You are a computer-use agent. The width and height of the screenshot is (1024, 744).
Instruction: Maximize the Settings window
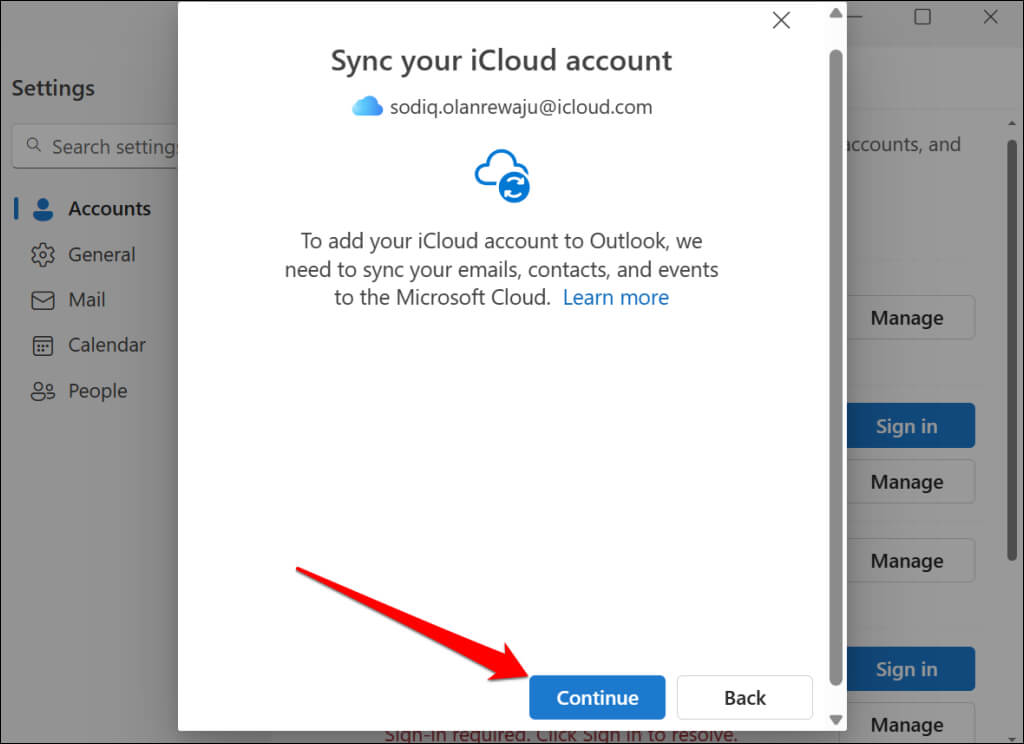coord(922,16)
